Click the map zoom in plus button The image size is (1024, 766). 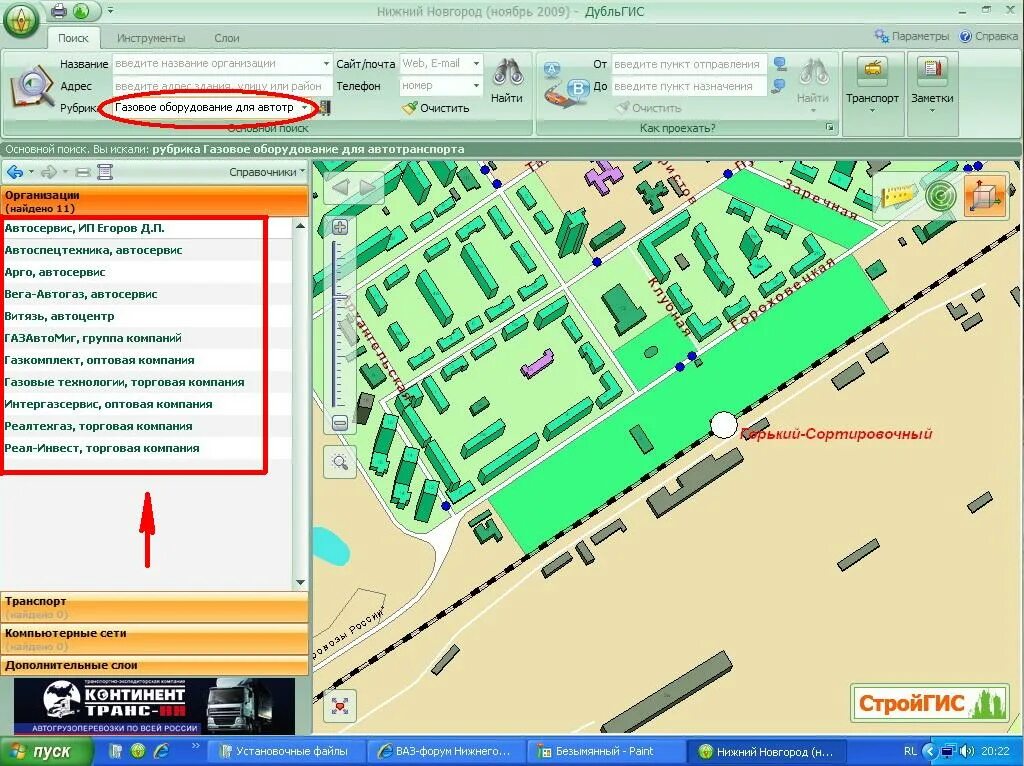click(x=340, y=227)
